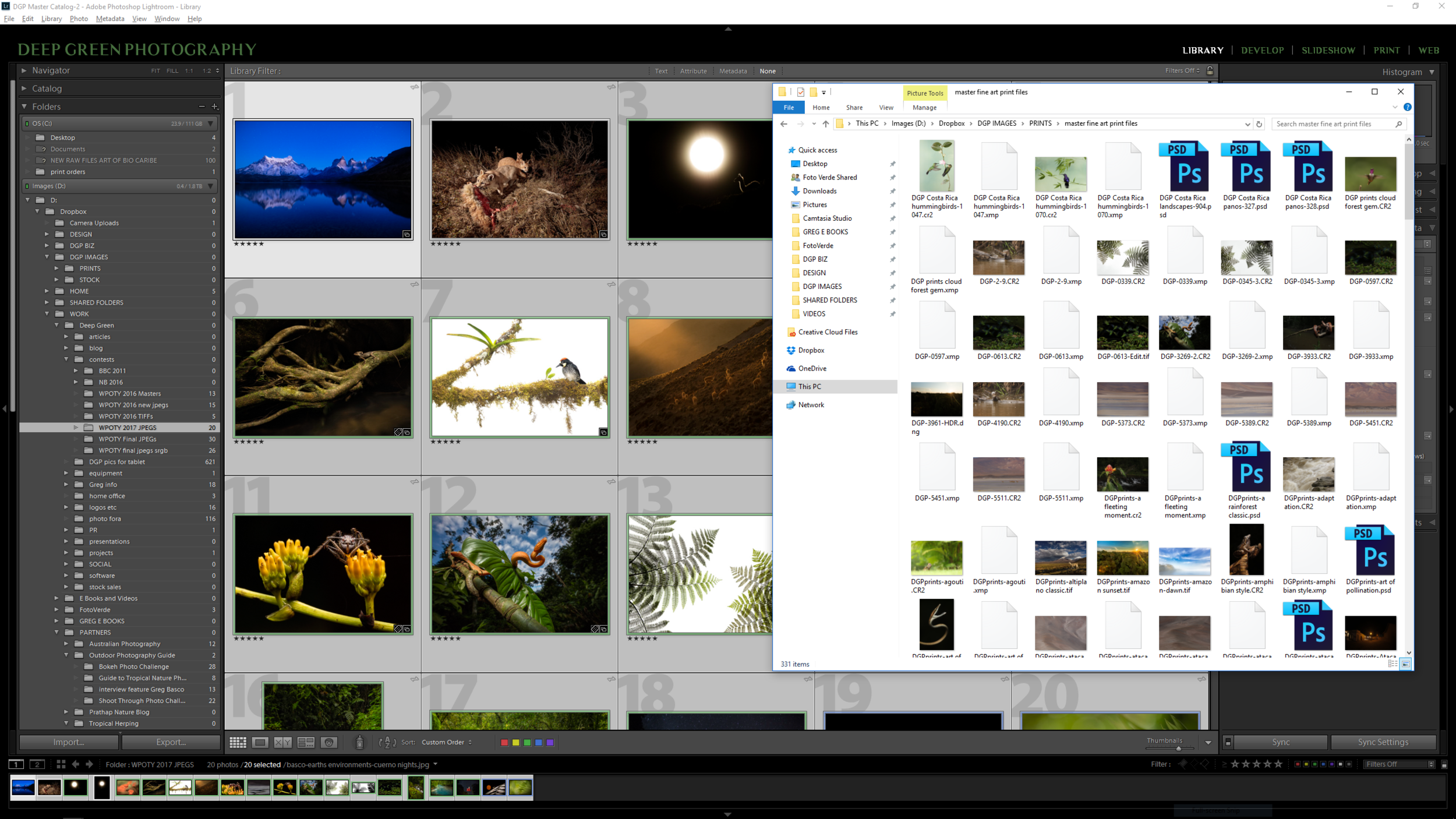Screen dimensions: 1456x819
Task: Toggle the flagged photos filter
Action: [x=1183, y=764]
